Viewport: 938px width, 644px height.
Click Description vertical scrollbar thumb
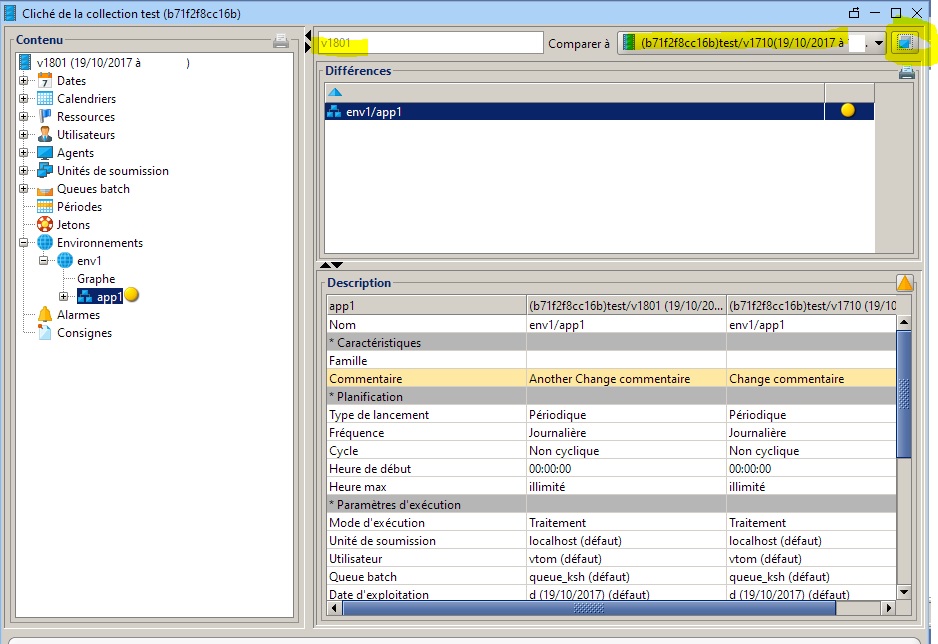click(x=904, y=395)
